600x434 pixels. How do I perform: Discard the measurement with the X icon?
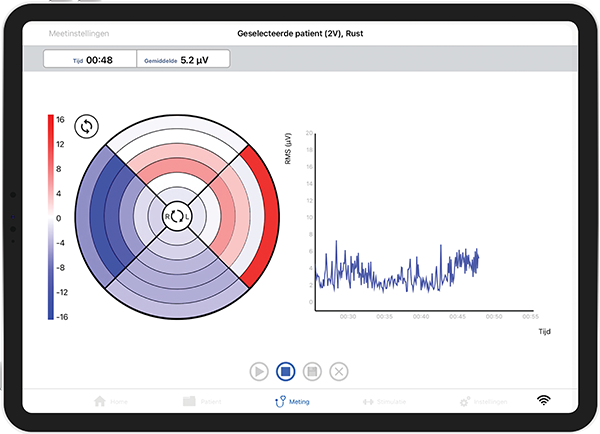click(339, 372)
